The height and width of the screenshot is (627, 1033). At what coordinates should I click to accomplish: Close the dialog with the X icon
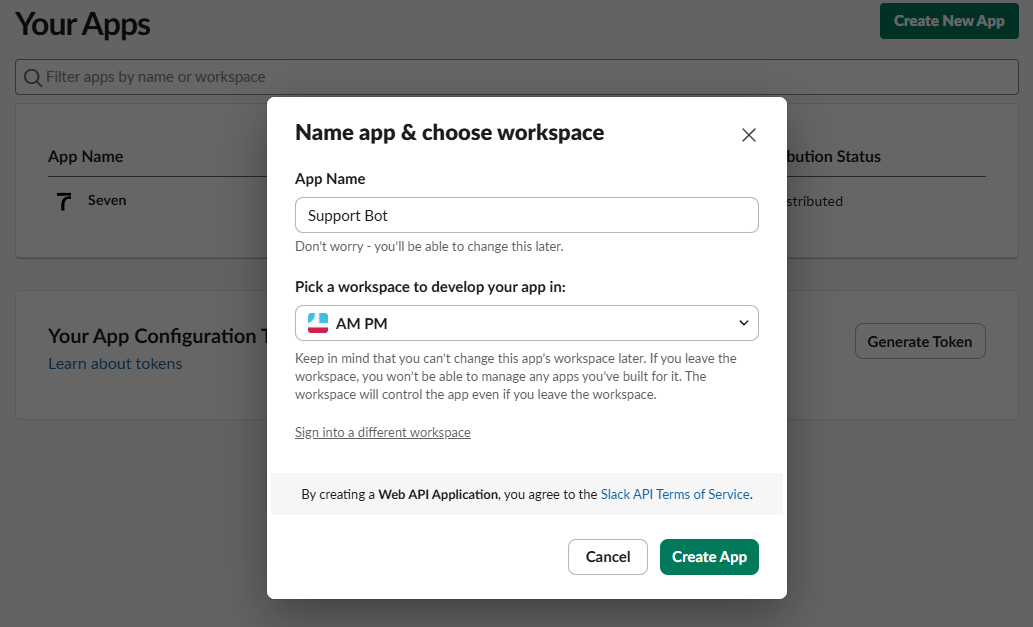pyautogui.click(x=748, y=135)
